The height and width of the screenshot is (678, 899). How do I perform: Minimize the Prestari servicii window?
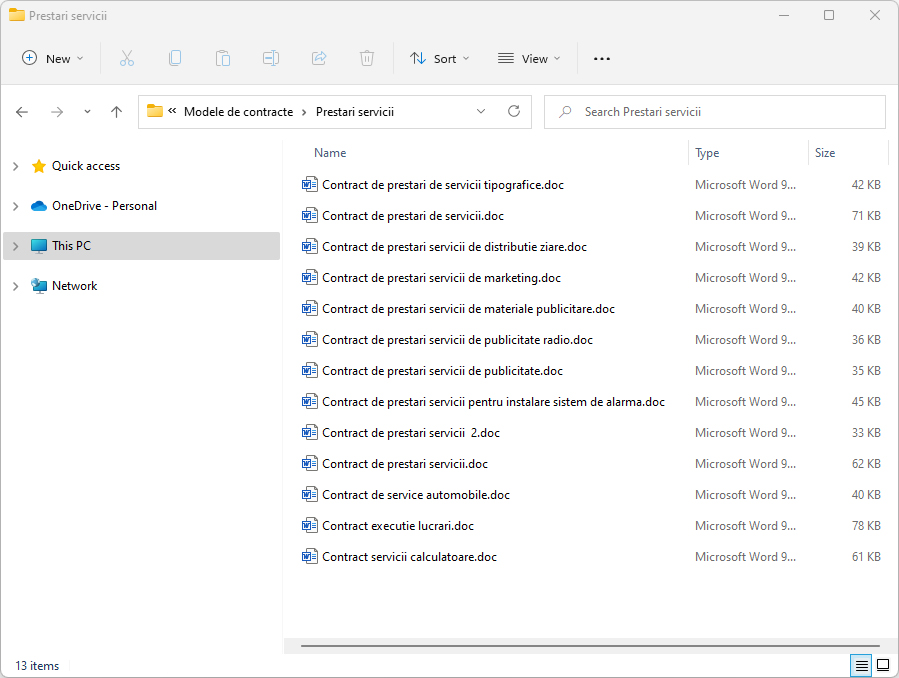(x=784, y=15)
